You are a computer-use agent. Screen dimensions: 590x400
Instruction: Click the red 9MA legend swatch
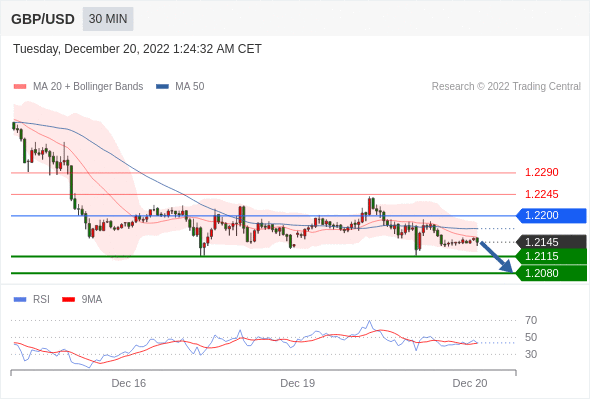point(68,300)
